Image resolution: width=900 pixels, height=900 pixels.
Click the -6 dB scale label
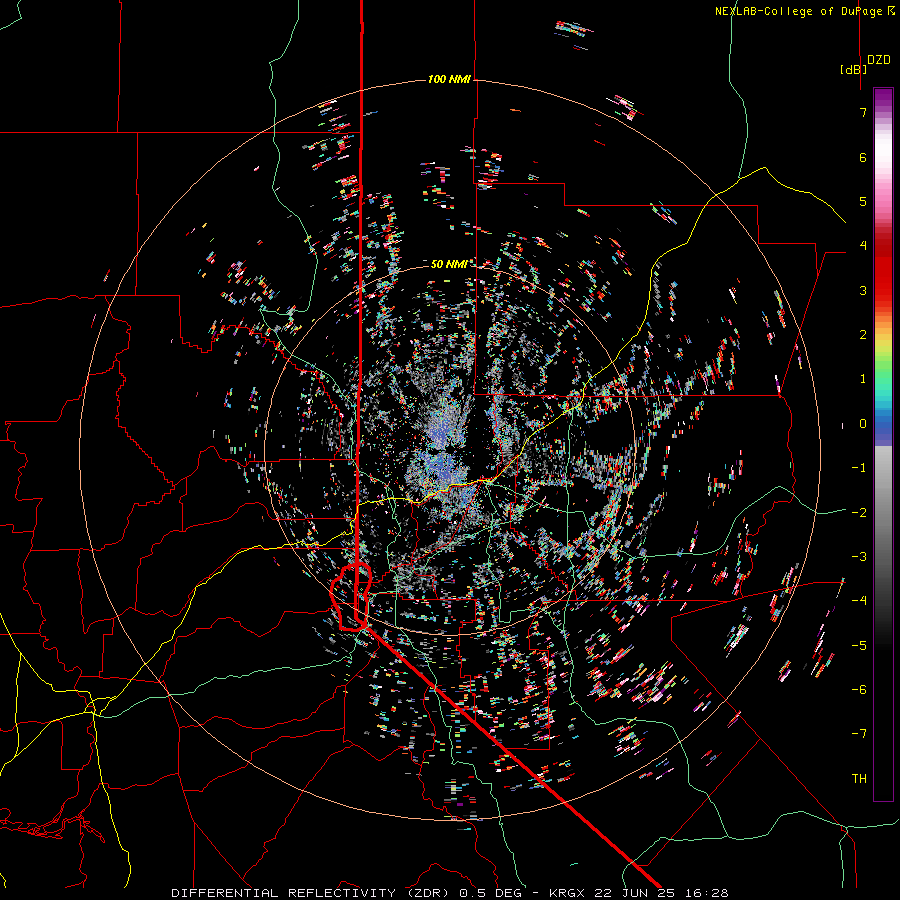[x=859, y=689]
